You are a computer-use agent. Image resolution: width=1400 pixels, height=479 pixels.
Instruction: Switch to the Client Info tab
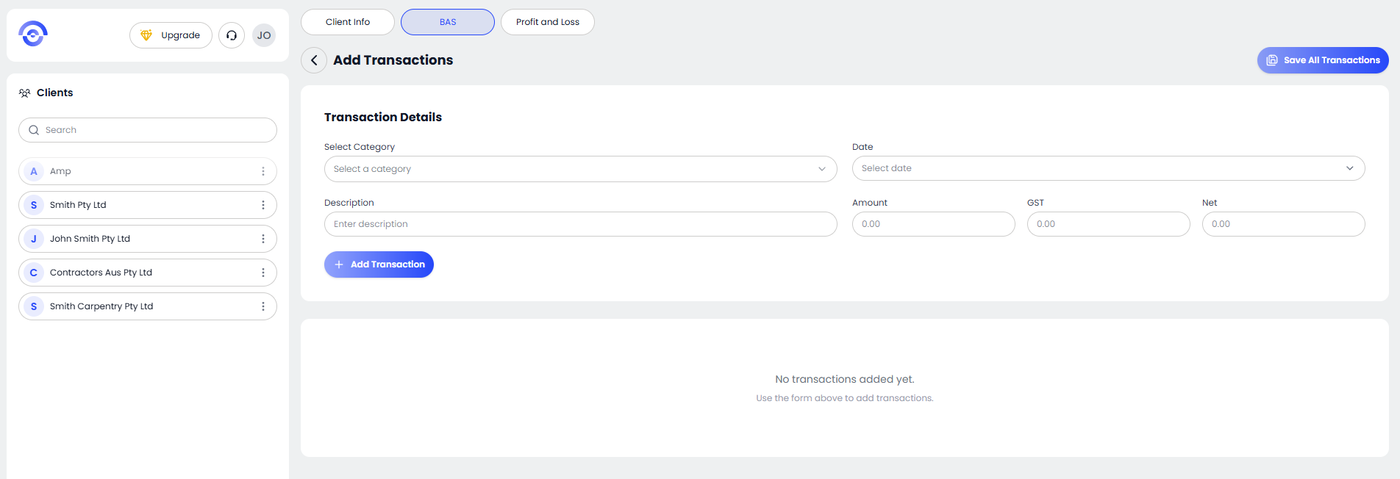coord(347,22)
